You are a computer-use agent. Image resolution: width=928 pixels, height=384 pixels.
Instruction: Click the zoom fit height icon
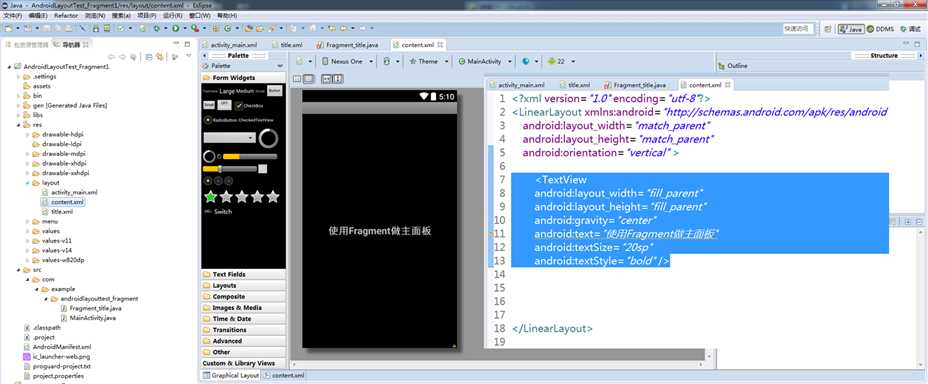pos(338,79)
